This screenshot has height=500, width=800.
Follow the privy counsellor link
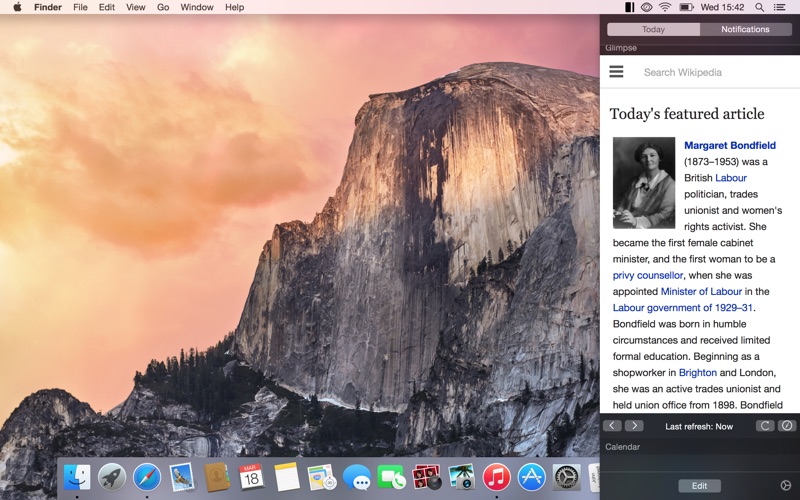647,275
